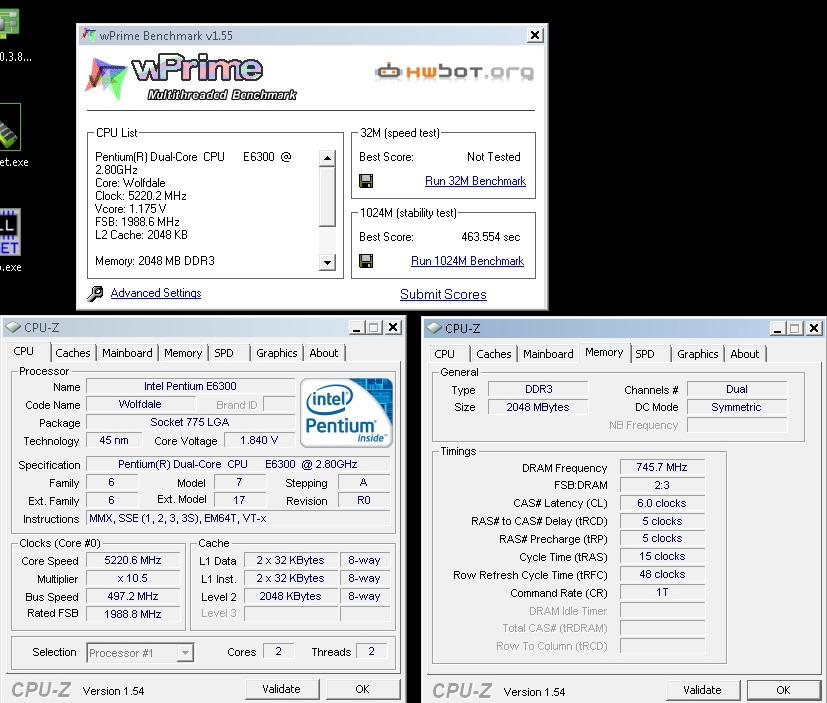The height and width of the screenshot is (703, 827).
Task: Run the 1024M Benchmark
Action: (467, 261)
